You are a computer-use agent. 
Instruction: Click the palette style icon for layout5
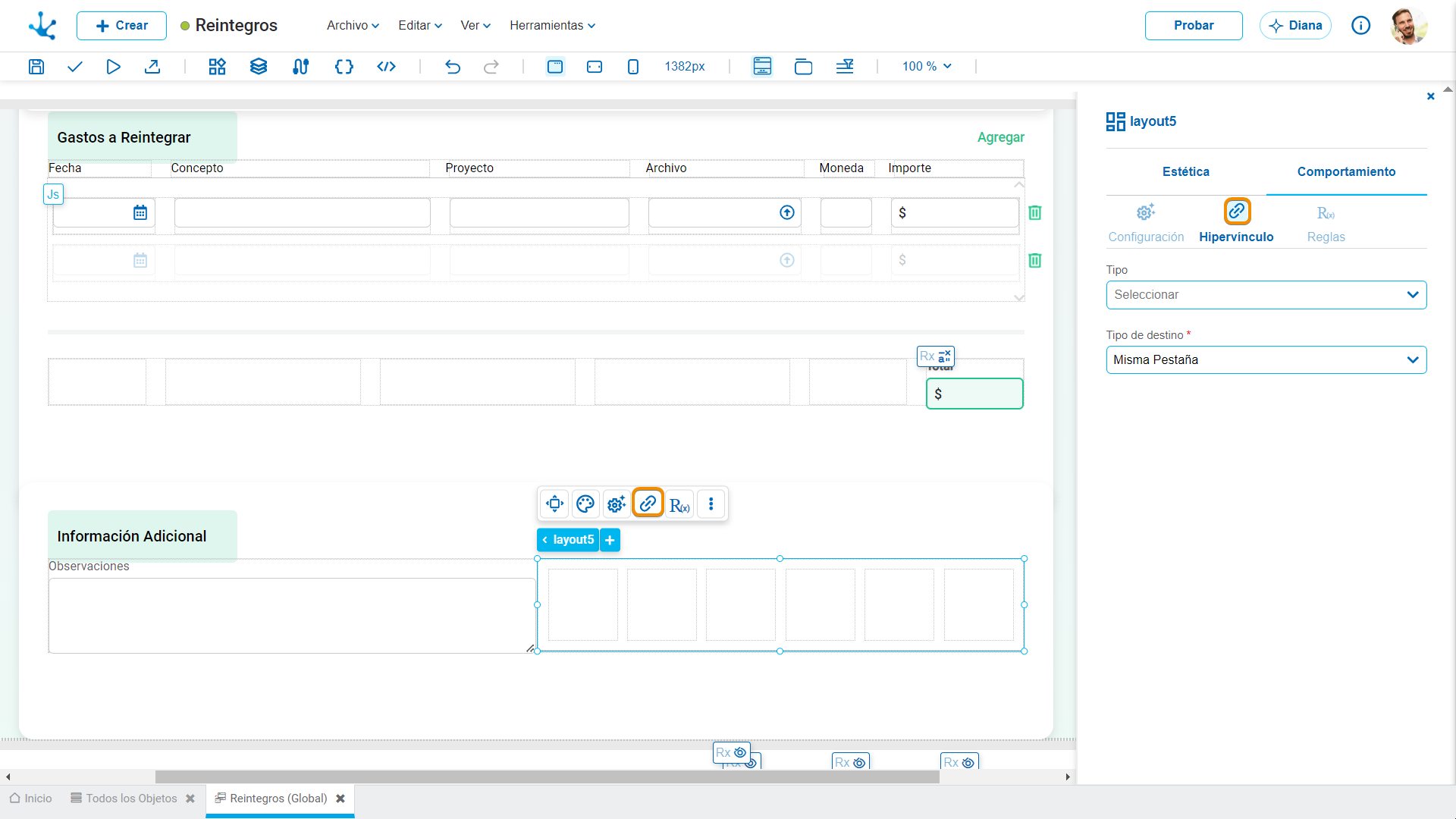point(585,504)
